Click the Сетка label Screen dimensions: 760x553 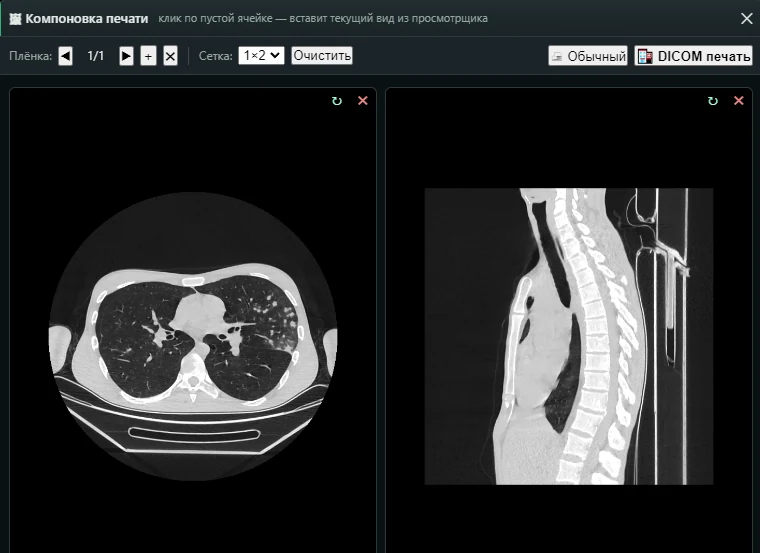[216, 56]
